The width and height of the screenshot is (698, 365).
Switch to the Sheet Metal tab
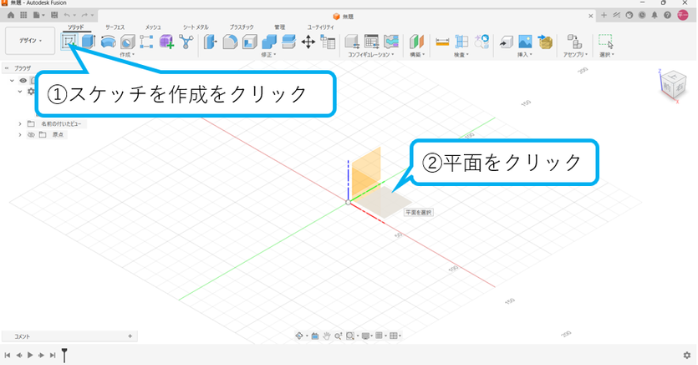[196, 27]
